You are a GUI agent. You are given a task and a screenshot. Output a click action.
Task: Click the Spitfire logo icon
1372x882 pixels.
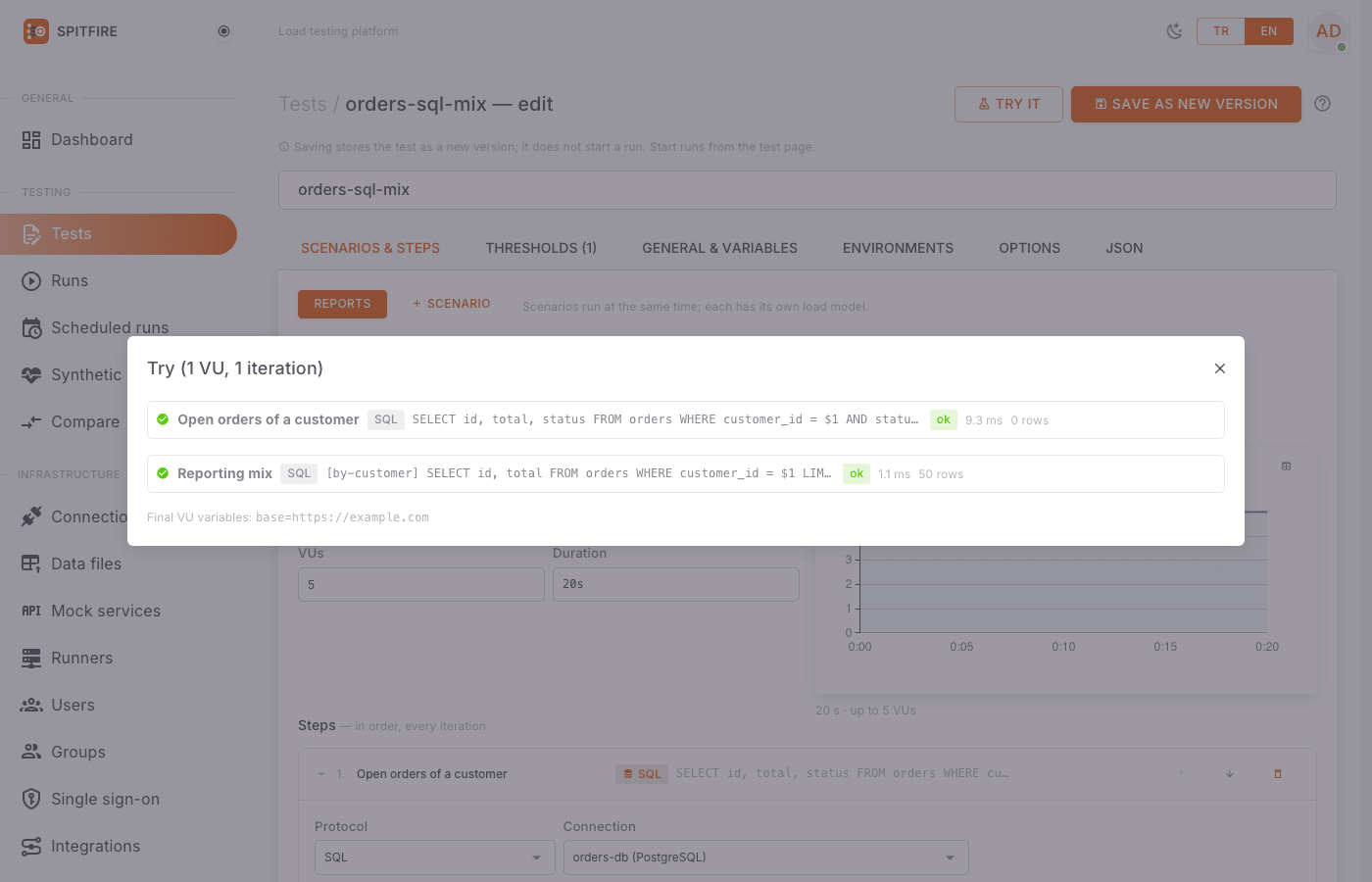coord(36,31)
